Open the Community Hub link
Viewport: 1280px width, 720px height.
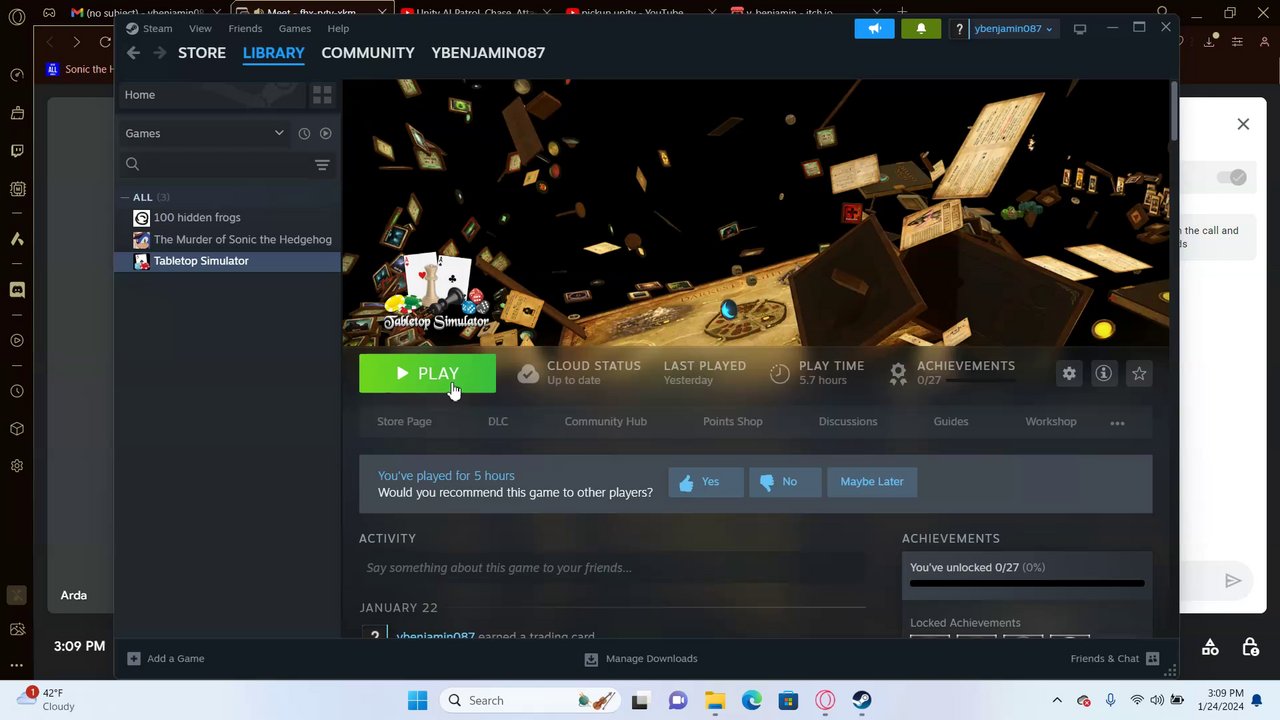(x=605, y=421)
